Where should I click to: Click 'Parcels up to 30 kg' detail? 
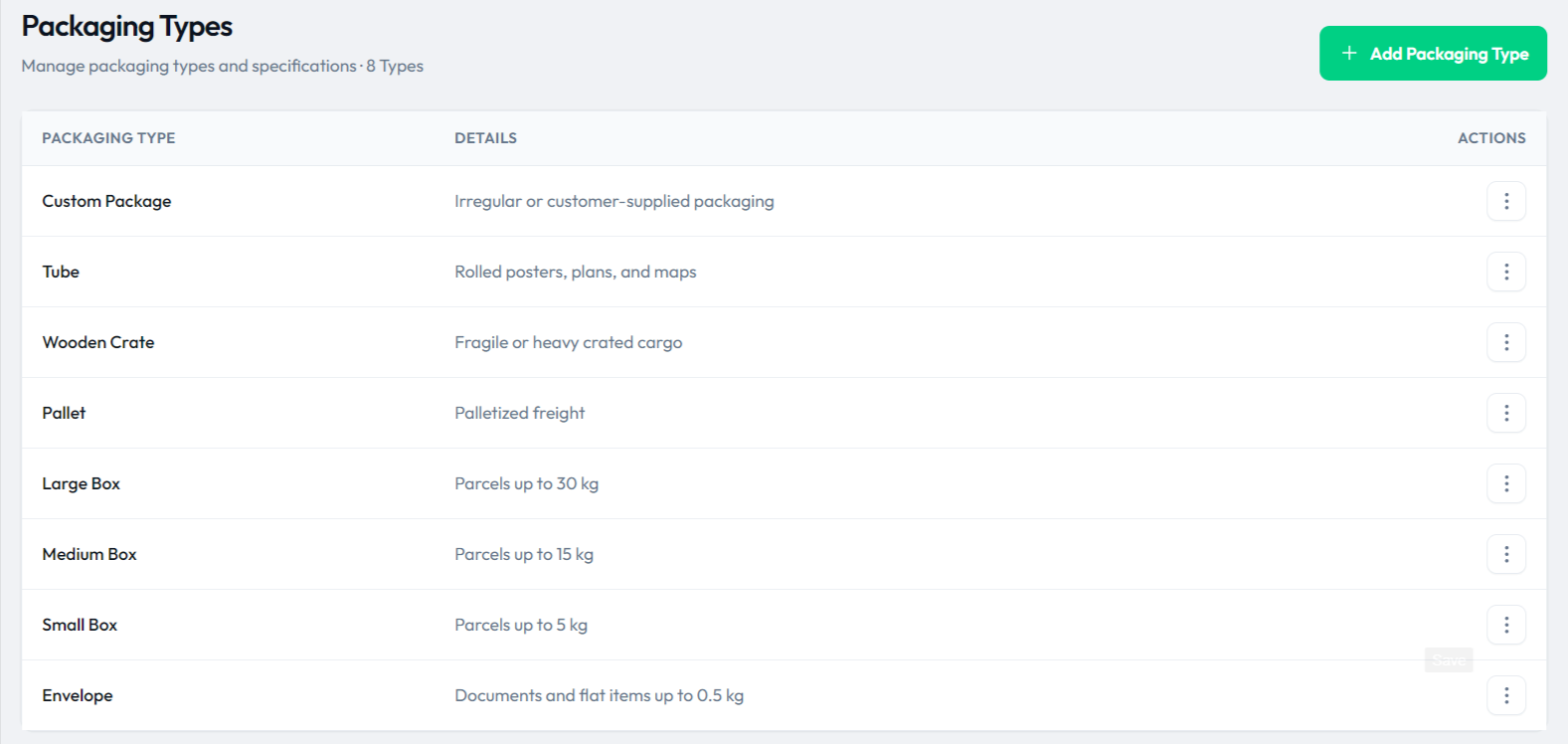pyautogui.click(x=527, y=483)
